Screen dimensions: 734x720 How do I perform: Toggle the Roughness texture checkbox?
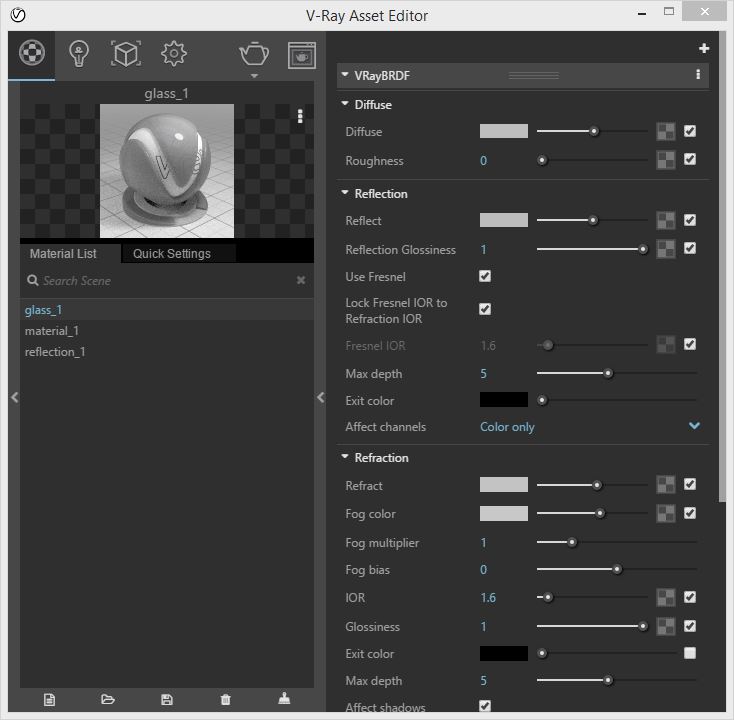coord(690,159)
